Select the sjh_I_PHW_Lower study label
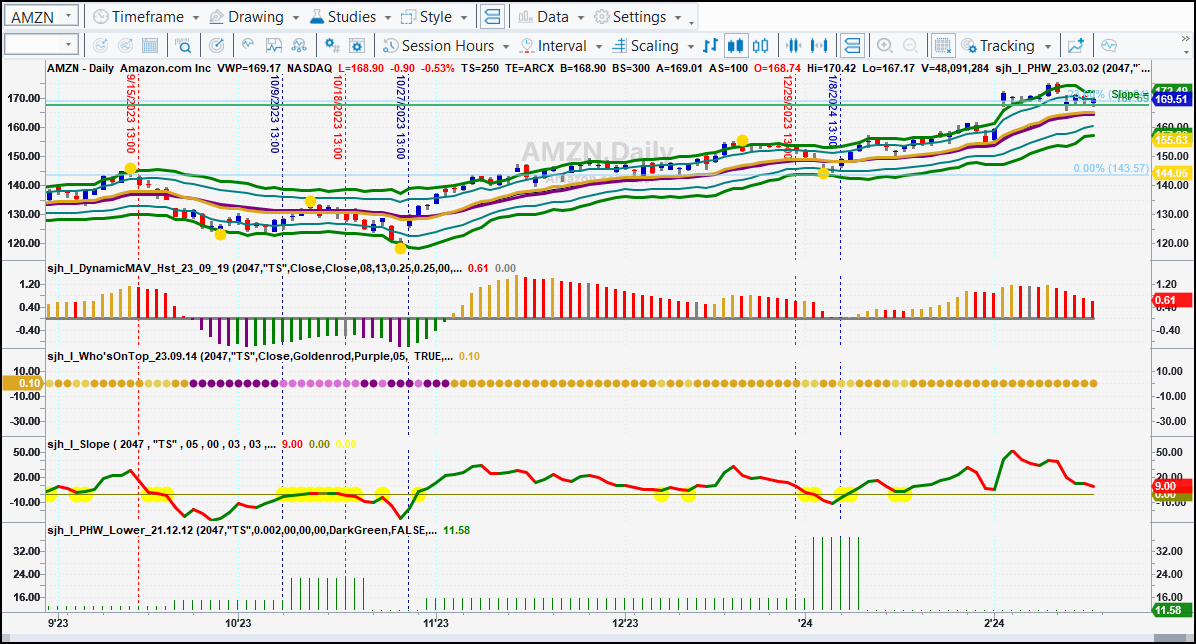Screen dimensions: 1196x644 (x=243, y=530)
